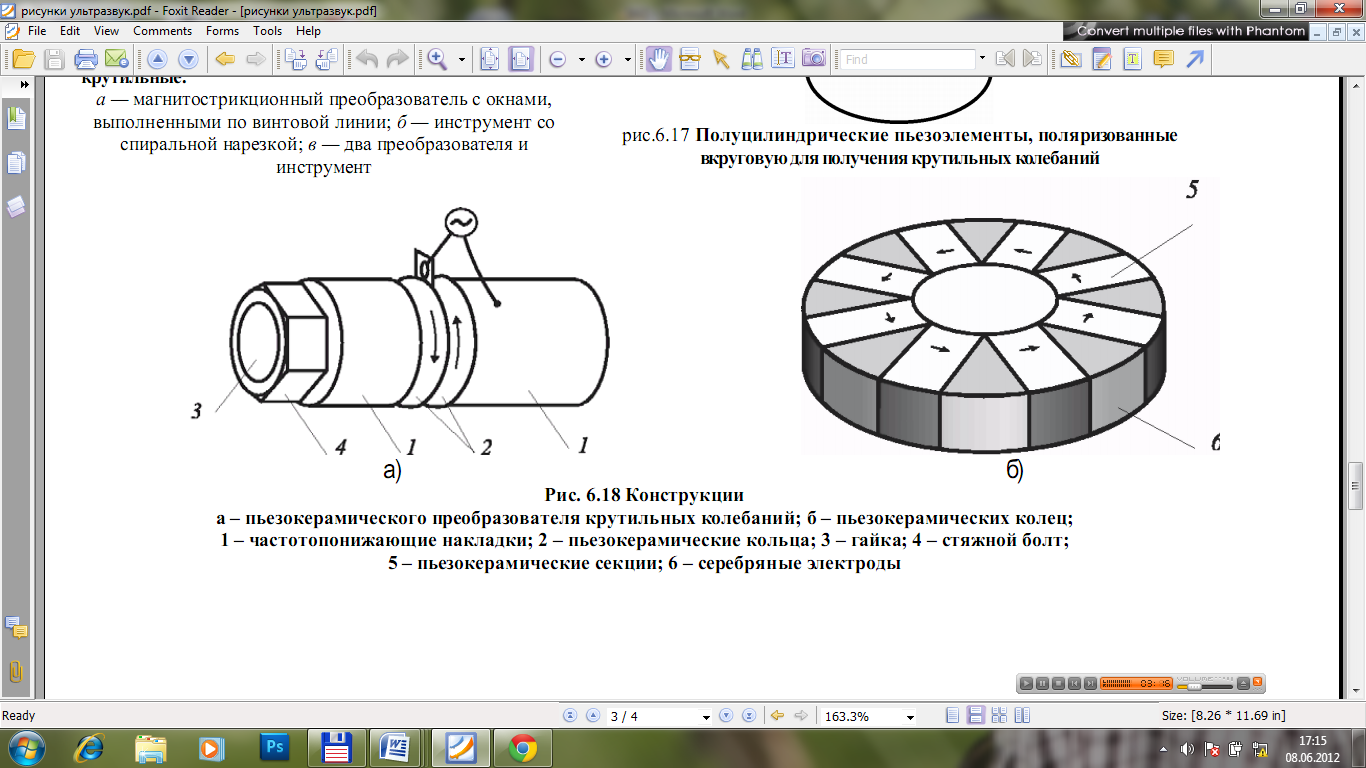Switch to Continuous Facing layout
The width and height of the screenshot is (1366, 768).
point(999,716)
